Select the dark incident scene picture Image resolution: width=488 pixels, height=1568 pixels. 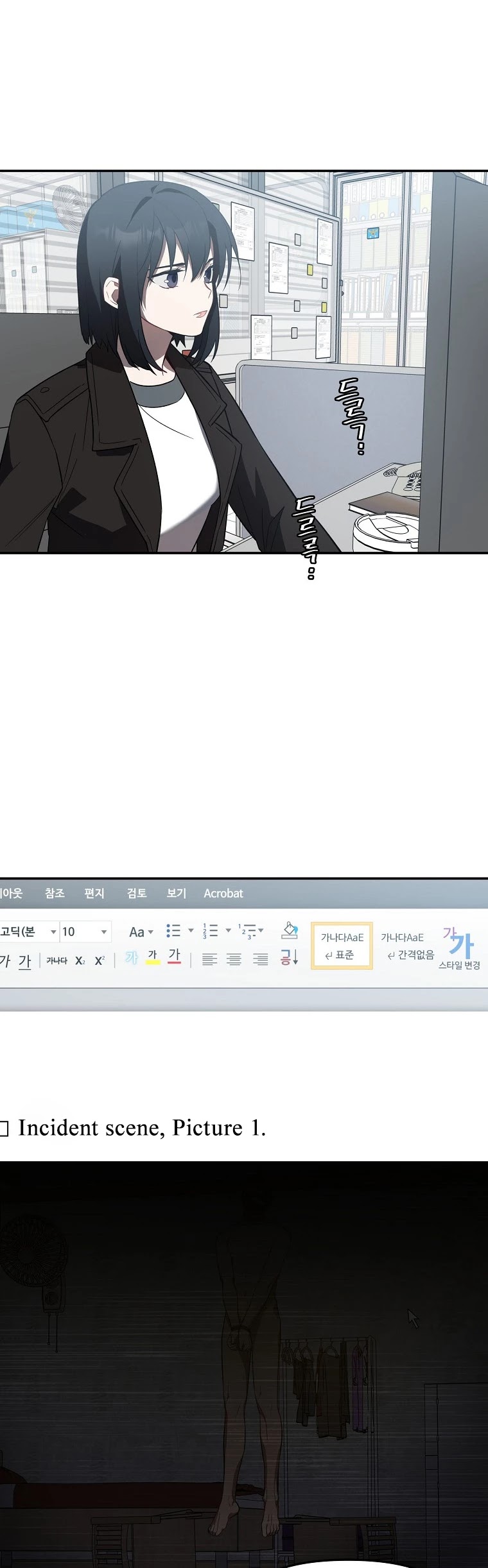[x=244, y=1365]
